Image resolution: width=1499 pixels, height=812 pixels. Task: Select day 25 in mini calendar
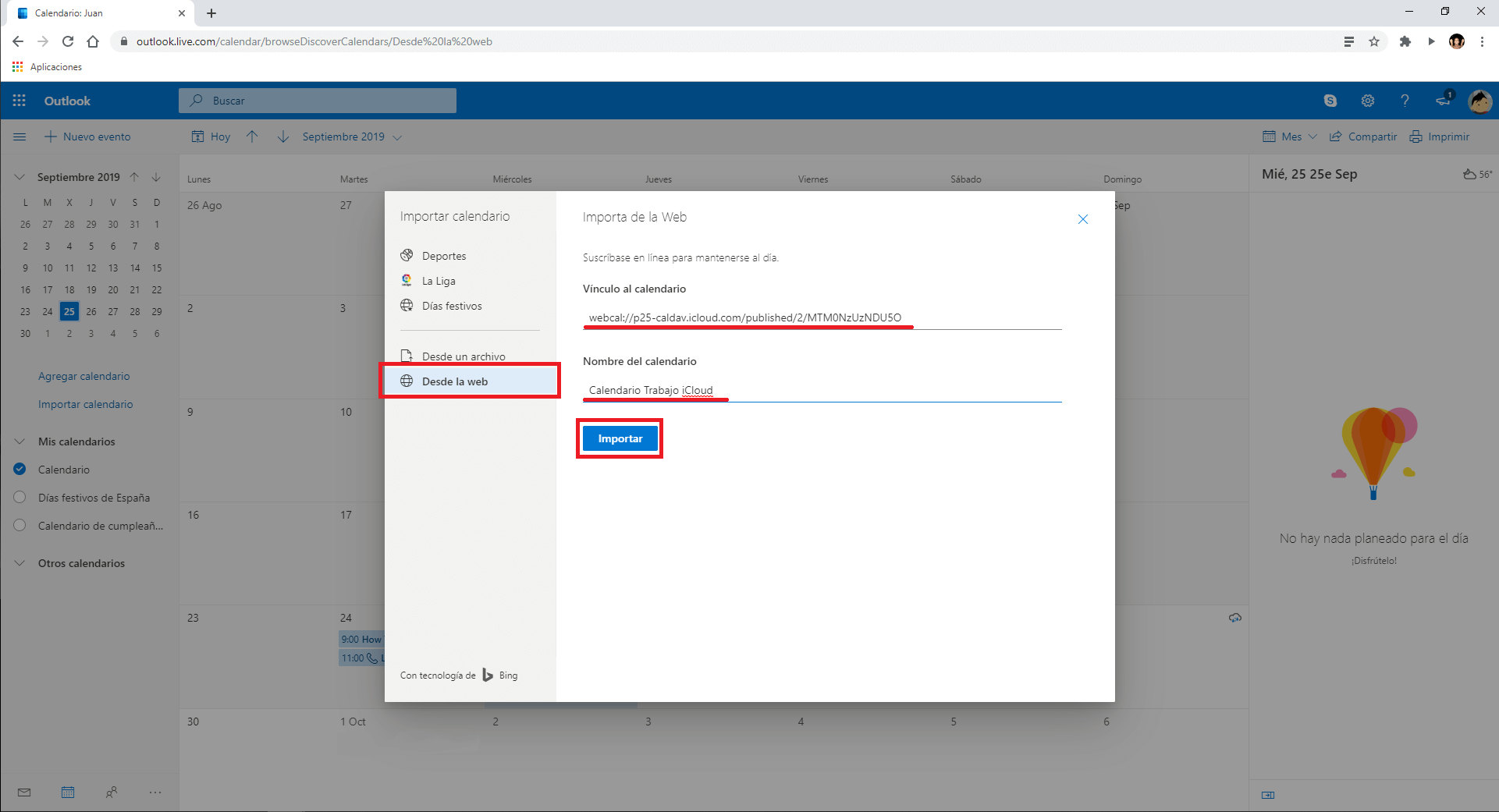point(69,311)
